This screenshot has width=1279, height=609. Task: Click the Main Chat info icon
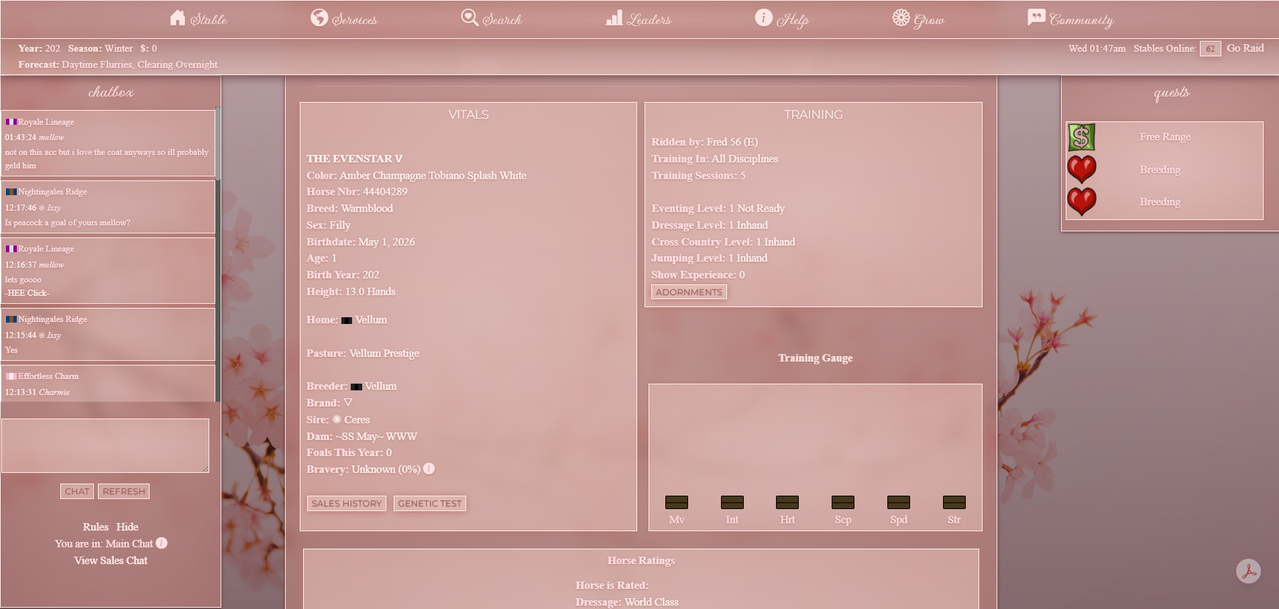tap(161, 543)
